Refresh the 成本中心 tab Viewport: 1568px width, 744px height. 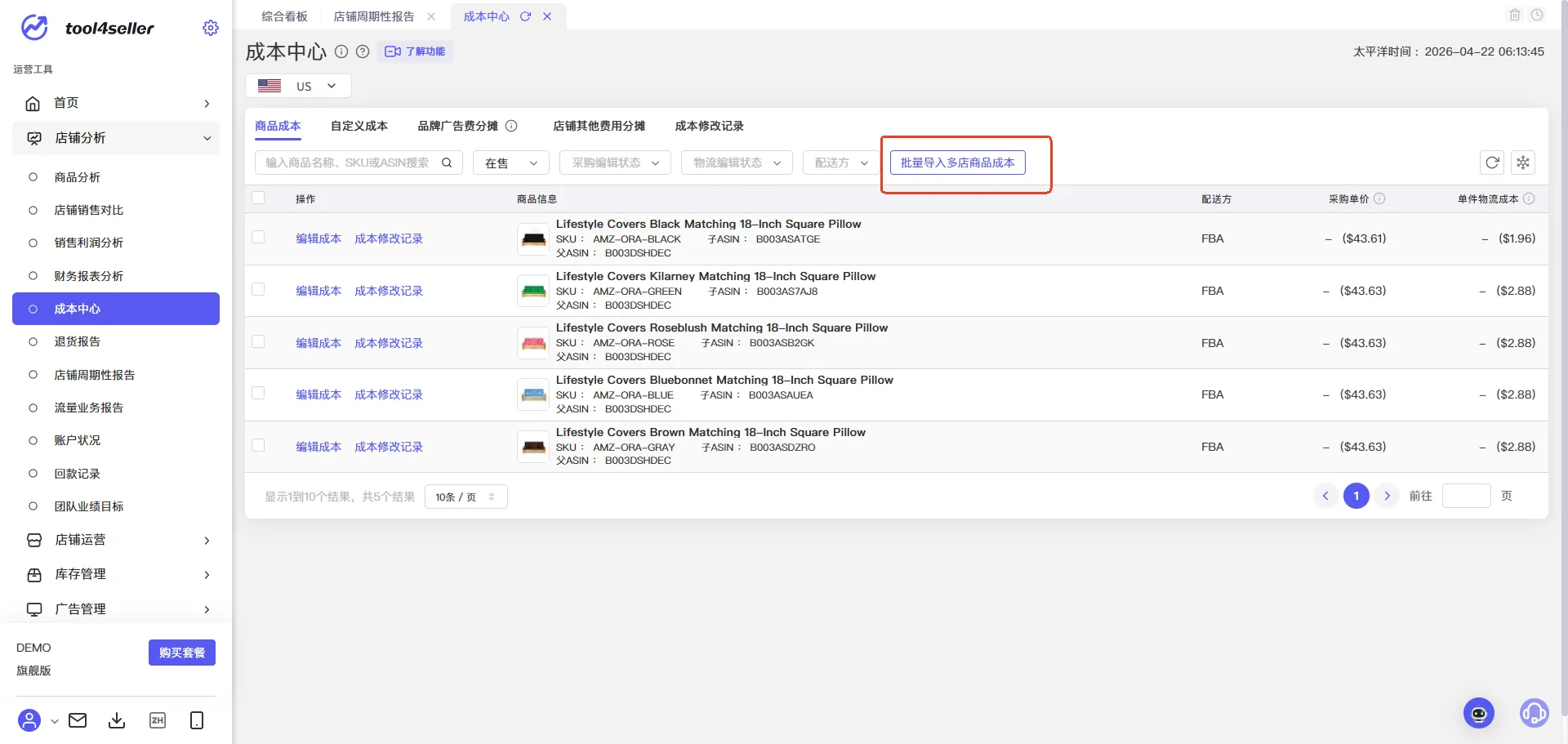(526, 16)
